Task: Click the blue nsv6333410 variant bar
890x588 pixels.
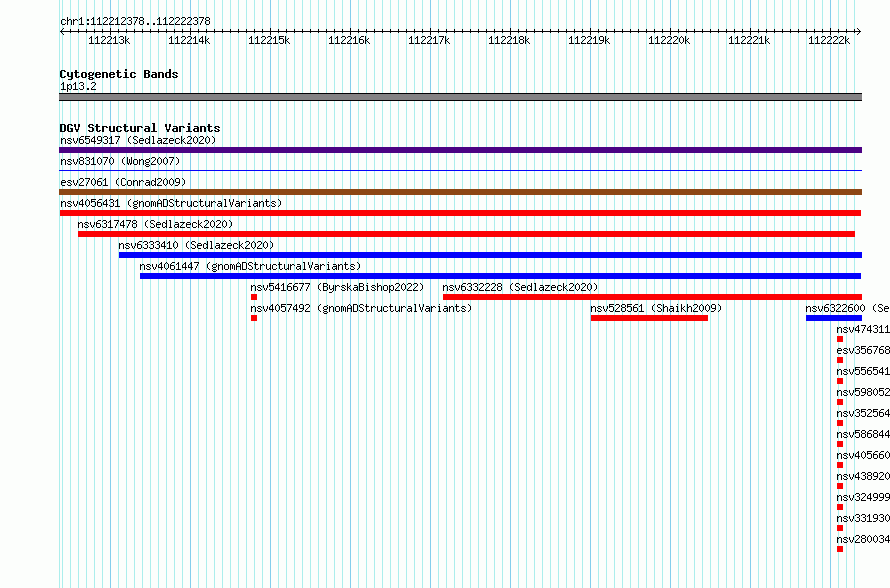Action: [490, 255]
